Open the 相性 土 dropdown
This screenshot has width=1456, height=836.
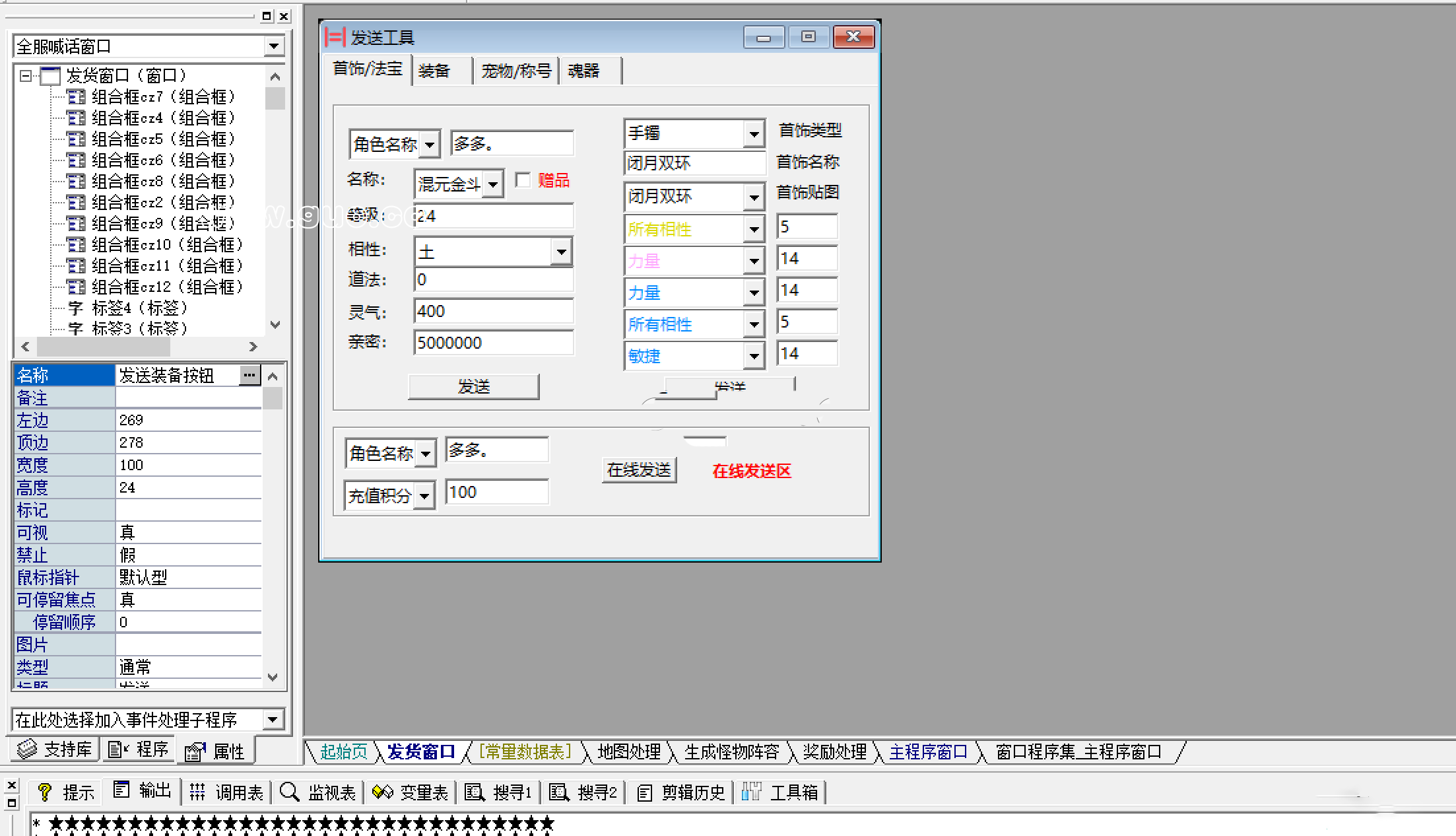[x=561, y=252]
